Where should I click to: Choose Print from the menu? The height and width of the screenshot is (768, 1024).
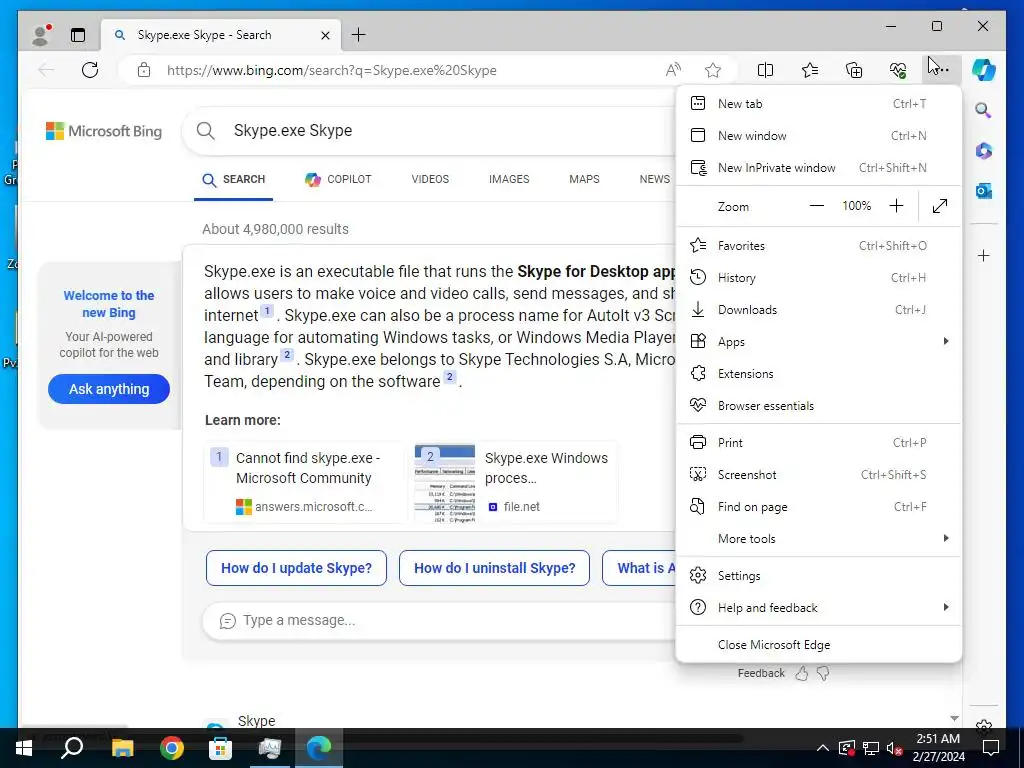(818, 442)
